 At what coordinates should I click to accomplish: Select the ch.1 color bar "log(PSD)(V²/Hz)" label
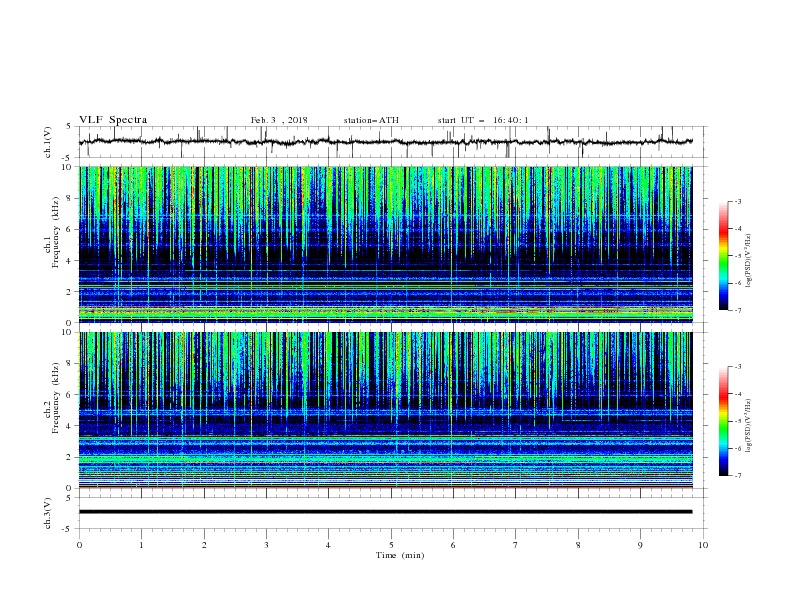748,261
